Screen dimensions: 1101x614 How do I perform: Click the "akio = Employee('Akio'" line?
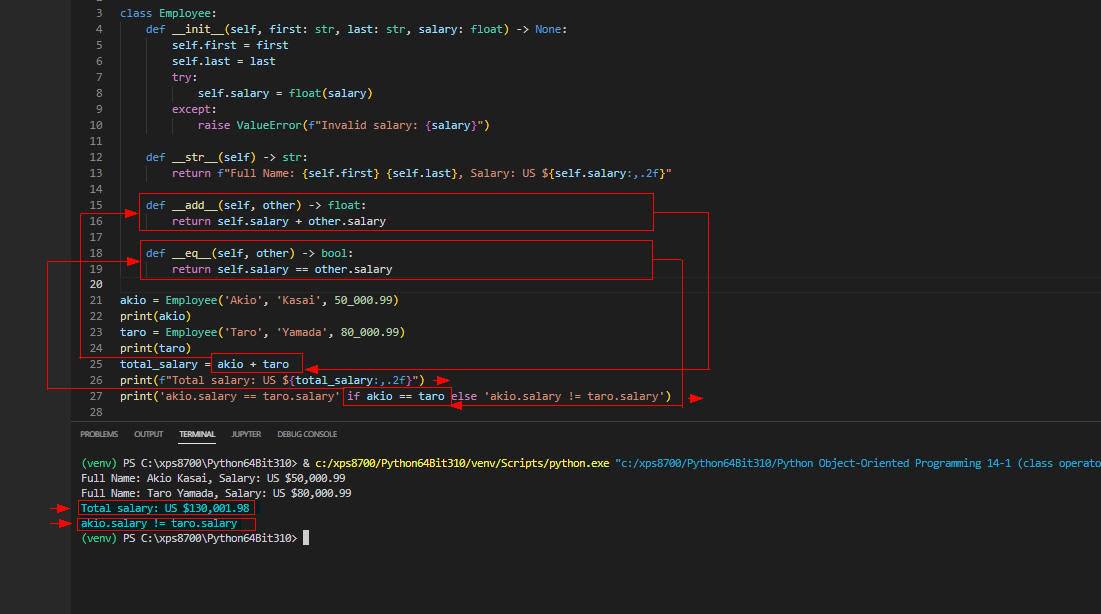coord(259,301)
